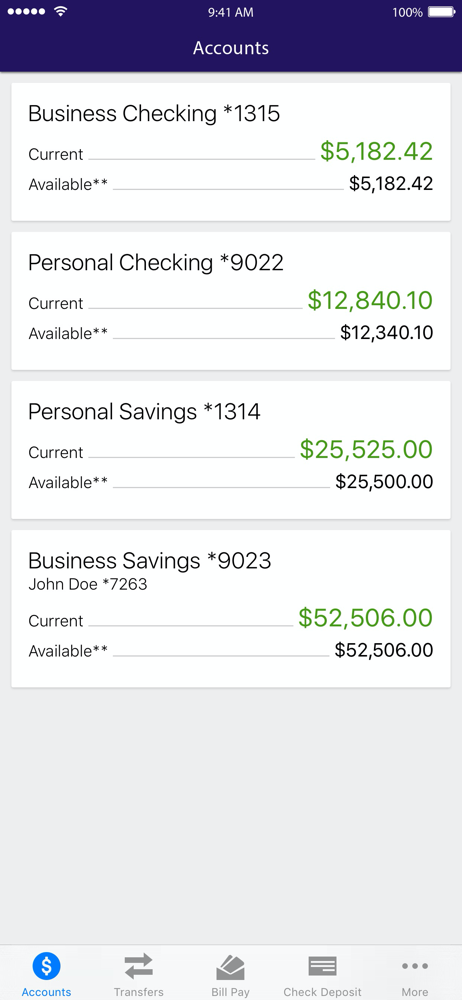Click the $12,840.10 current balance
This screenshot has width=462, height=1000.
370,300
